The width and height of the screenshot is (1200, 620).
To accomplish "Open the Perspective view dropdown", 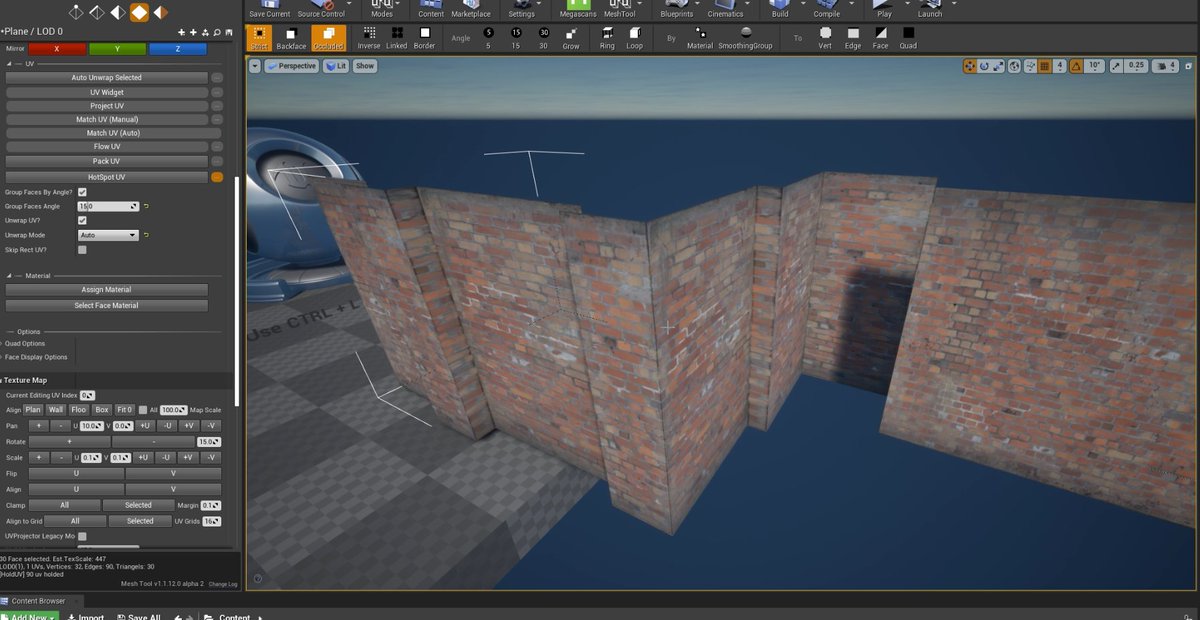I will [x=291, y=66].
